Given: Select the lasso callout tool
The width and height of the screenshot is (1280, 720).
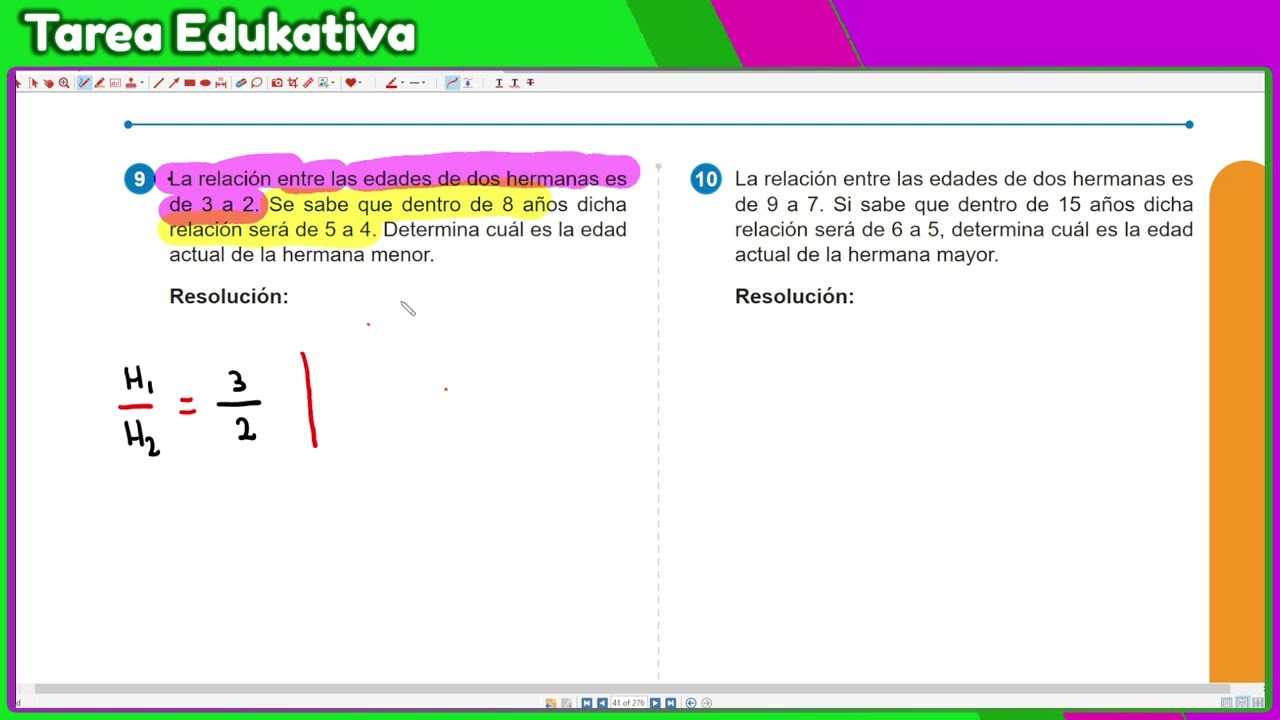Looking at the screenshot, I should click(x=256, y=83).
